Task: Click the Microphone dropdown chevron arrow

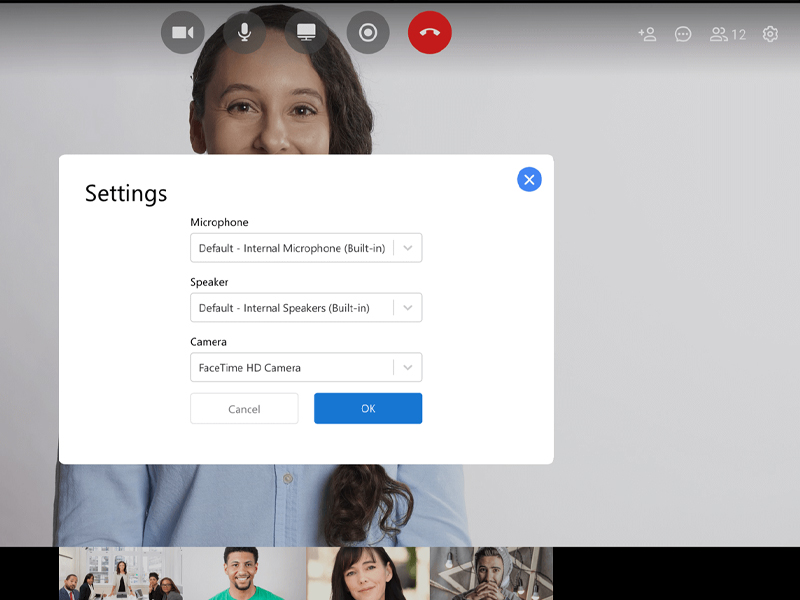Action: pos(408,248)
